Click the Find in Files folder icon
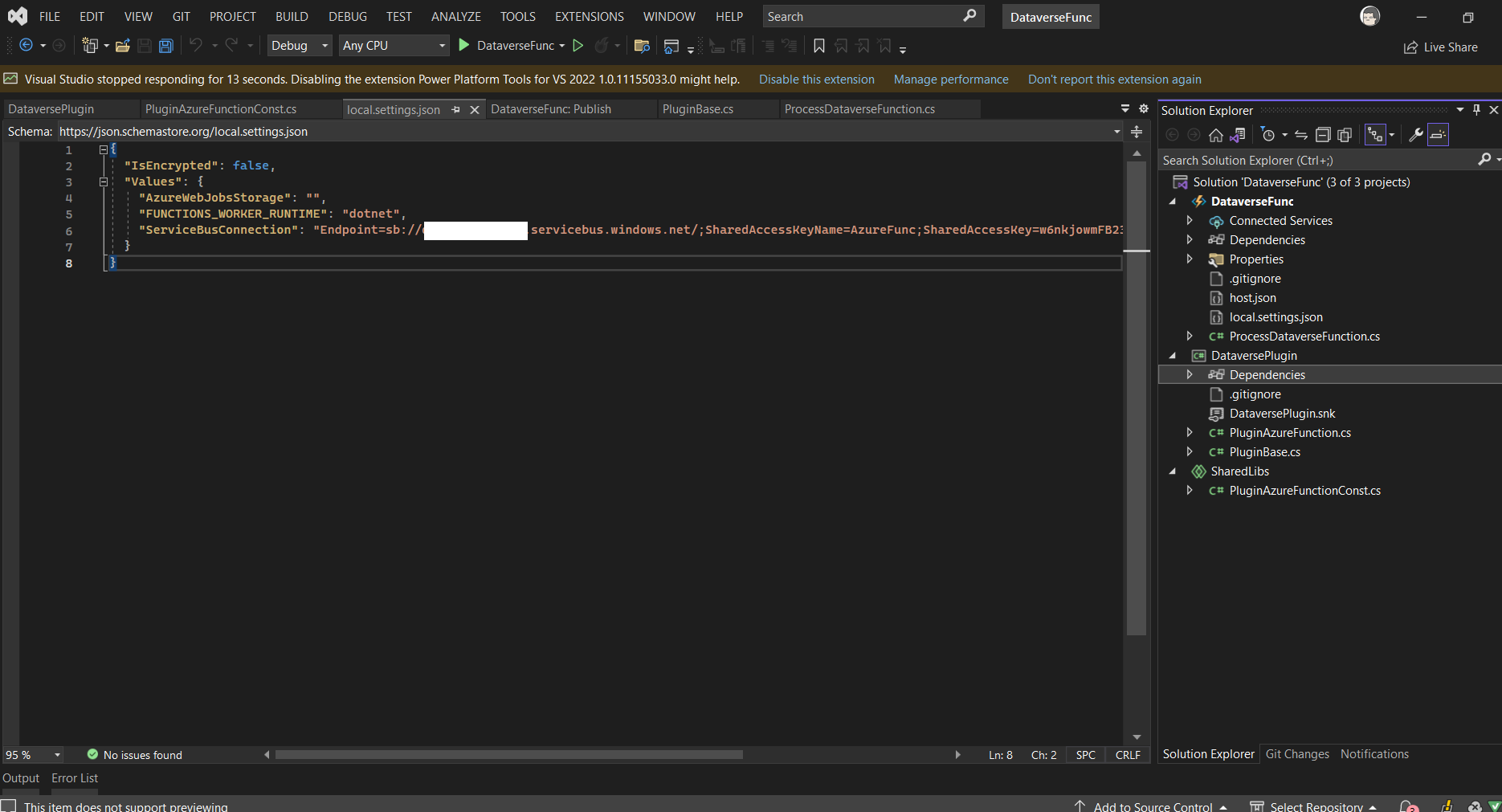 (x=641, y=46)
